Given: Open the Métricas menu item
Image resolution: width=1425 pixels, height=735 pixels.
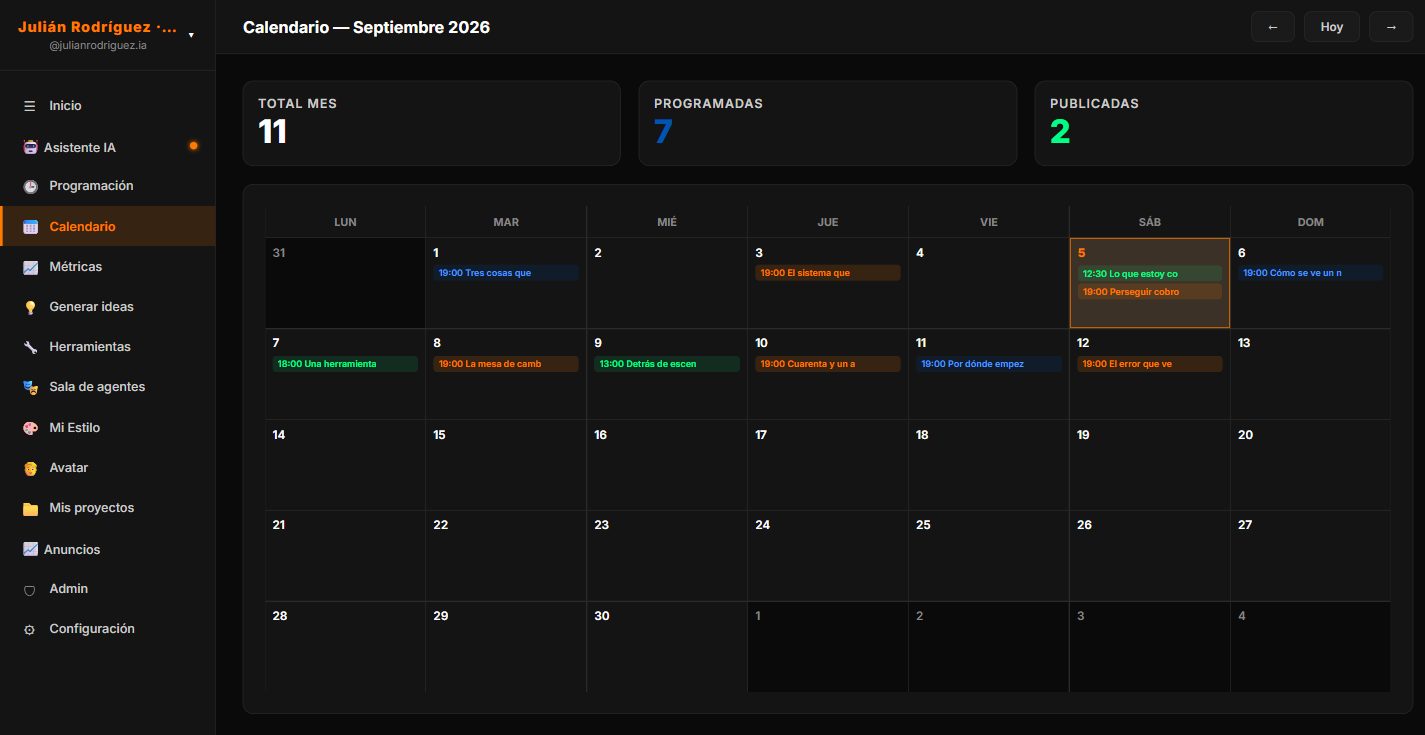Looking at the screenshot, I should coord(108,267).
